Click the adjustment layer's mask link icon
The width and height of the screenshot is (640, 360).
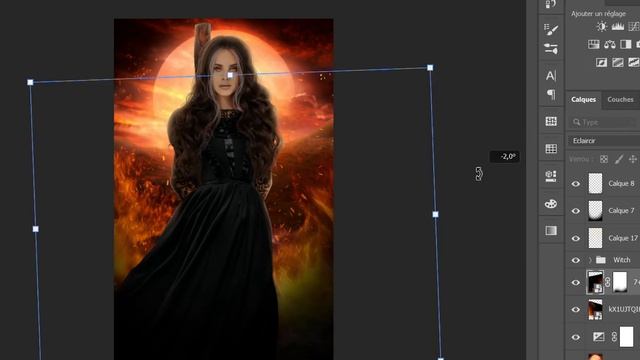[x=614, y=337]
